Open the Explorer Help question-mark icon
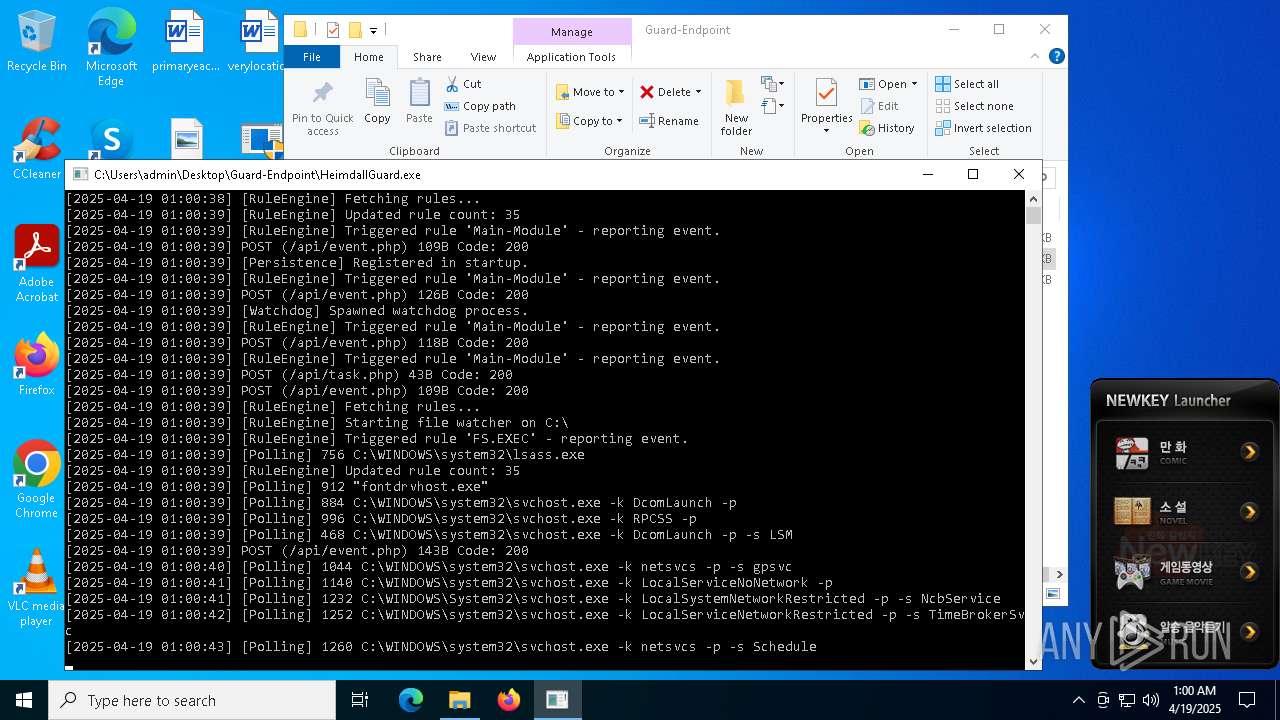Viewport: 1280px width, 720px height. pos(1057,57)
